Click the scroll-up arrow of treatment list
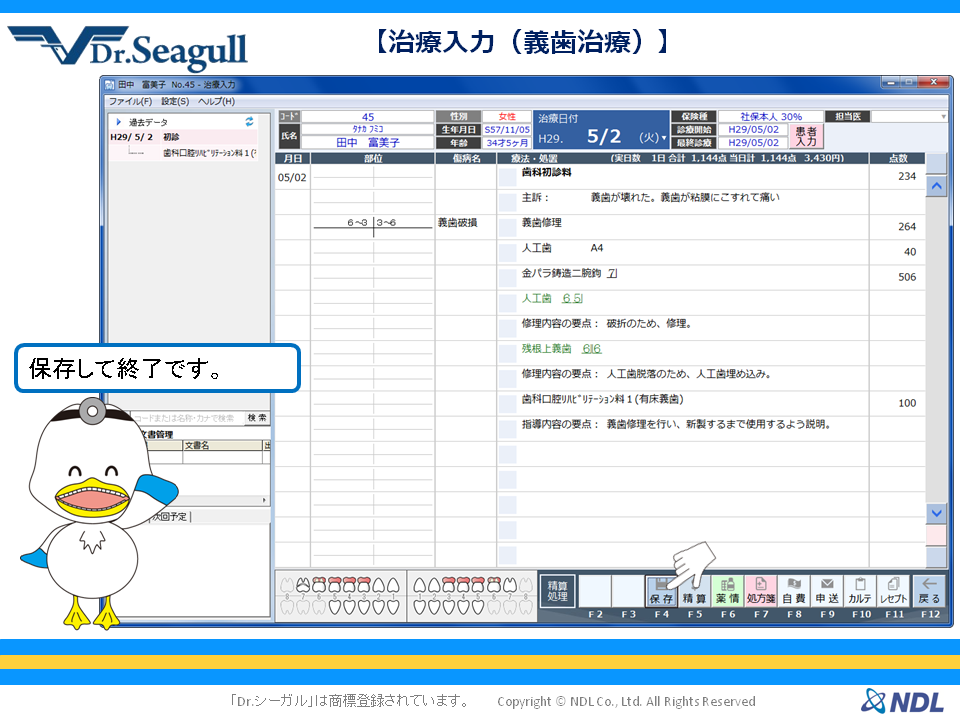The image size is (960, 720). 936,186
